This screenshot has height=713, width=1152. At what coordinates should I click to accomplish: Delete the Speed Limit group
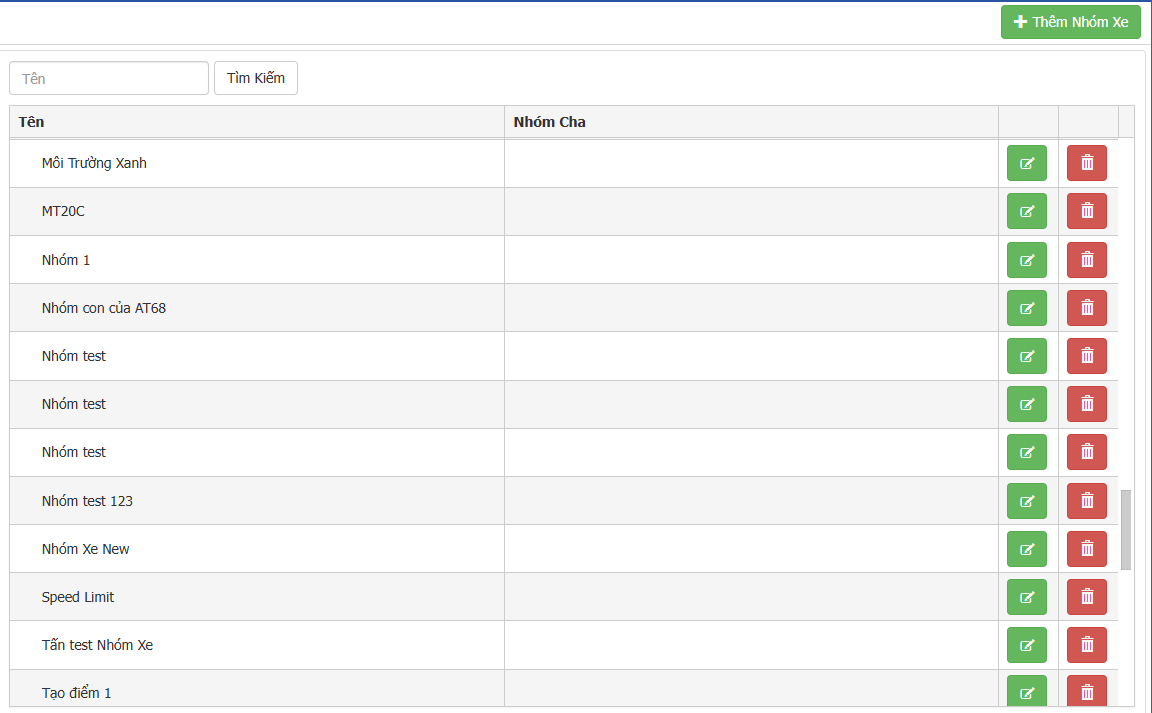1086,597
